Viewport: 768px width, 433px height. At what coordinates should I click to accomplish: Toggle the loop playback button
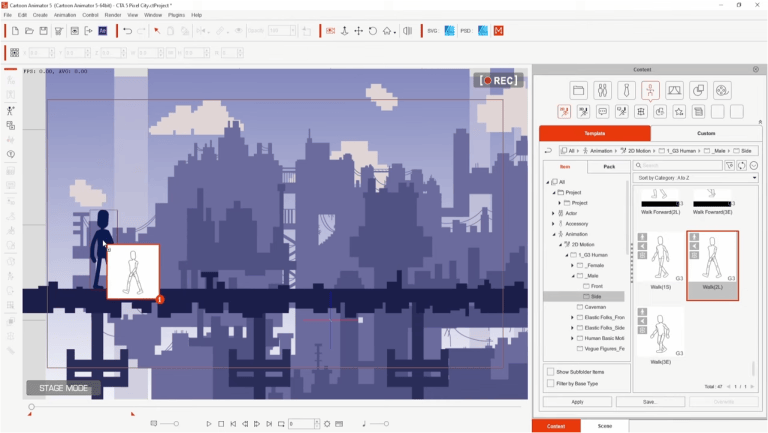[x=281, y=424]
